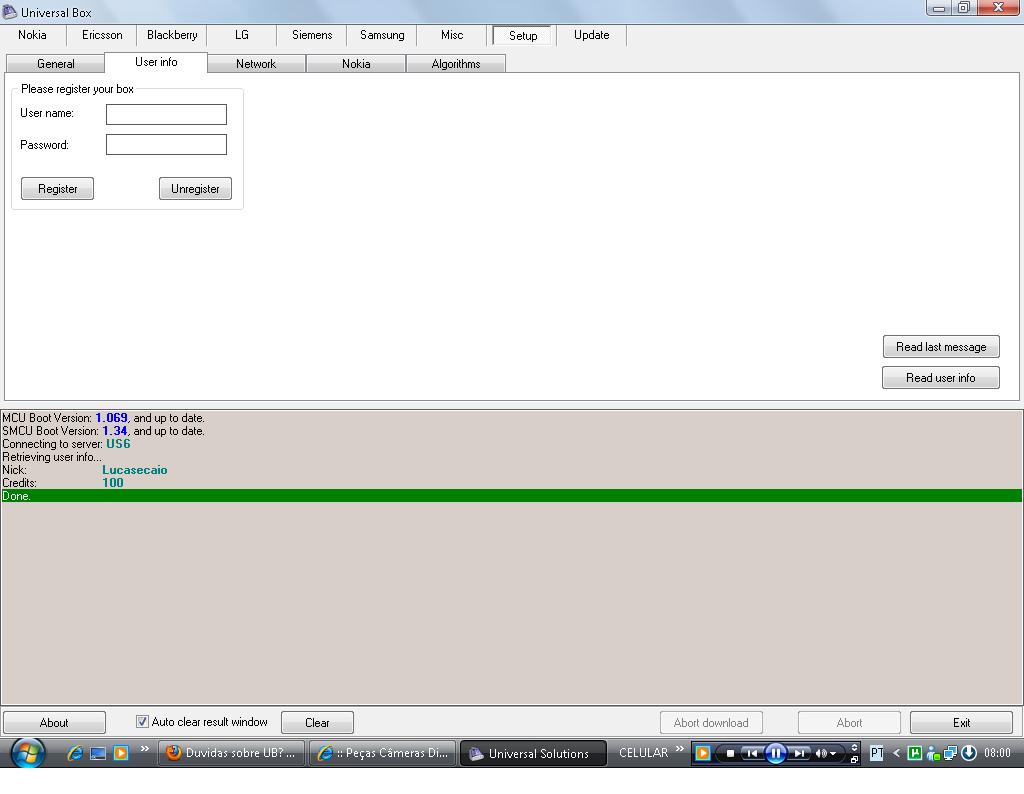Viewport: 1024px width, 794px height.
Task: Click MCU Boot Version '1.069' value
Action: point(112,417)
